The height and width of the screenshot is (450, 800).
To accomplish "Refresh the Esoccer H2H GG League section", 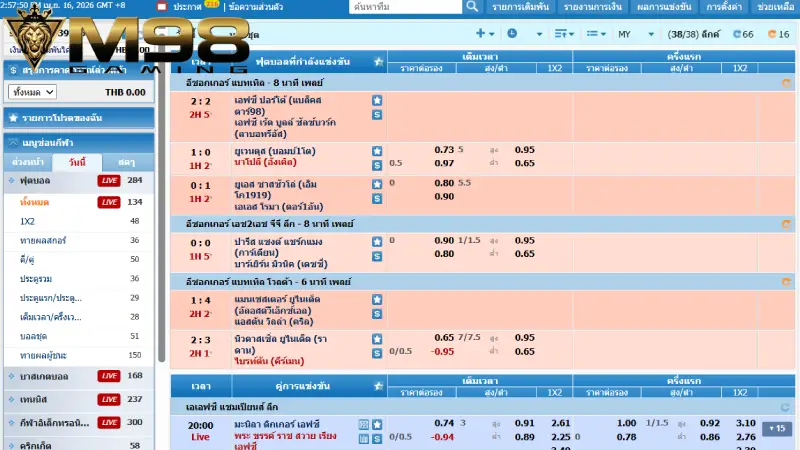I will pyautogui.click(x=786, y=224).
